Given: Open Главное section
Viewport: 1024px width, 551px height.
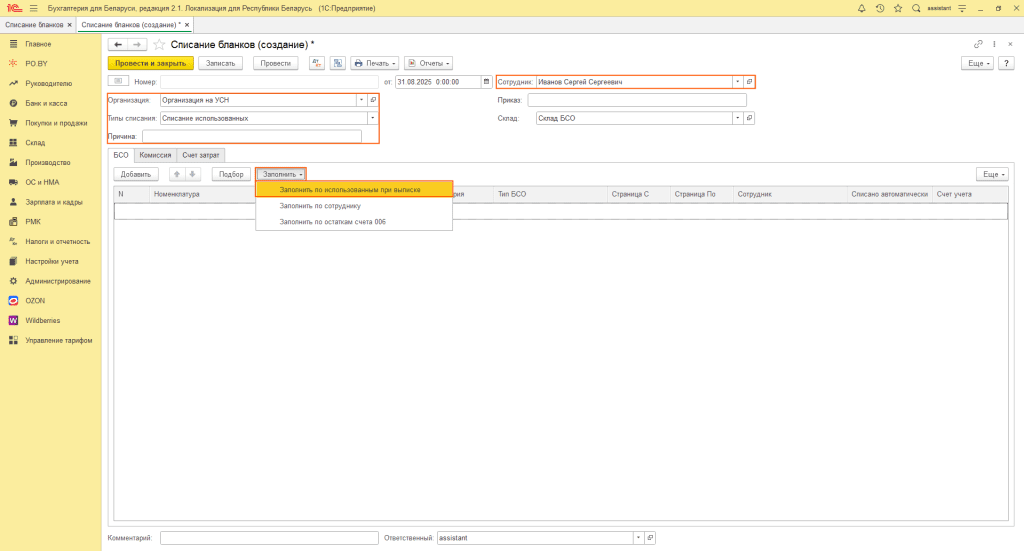Looking at the screenshot, I should (x=38, y=44).
